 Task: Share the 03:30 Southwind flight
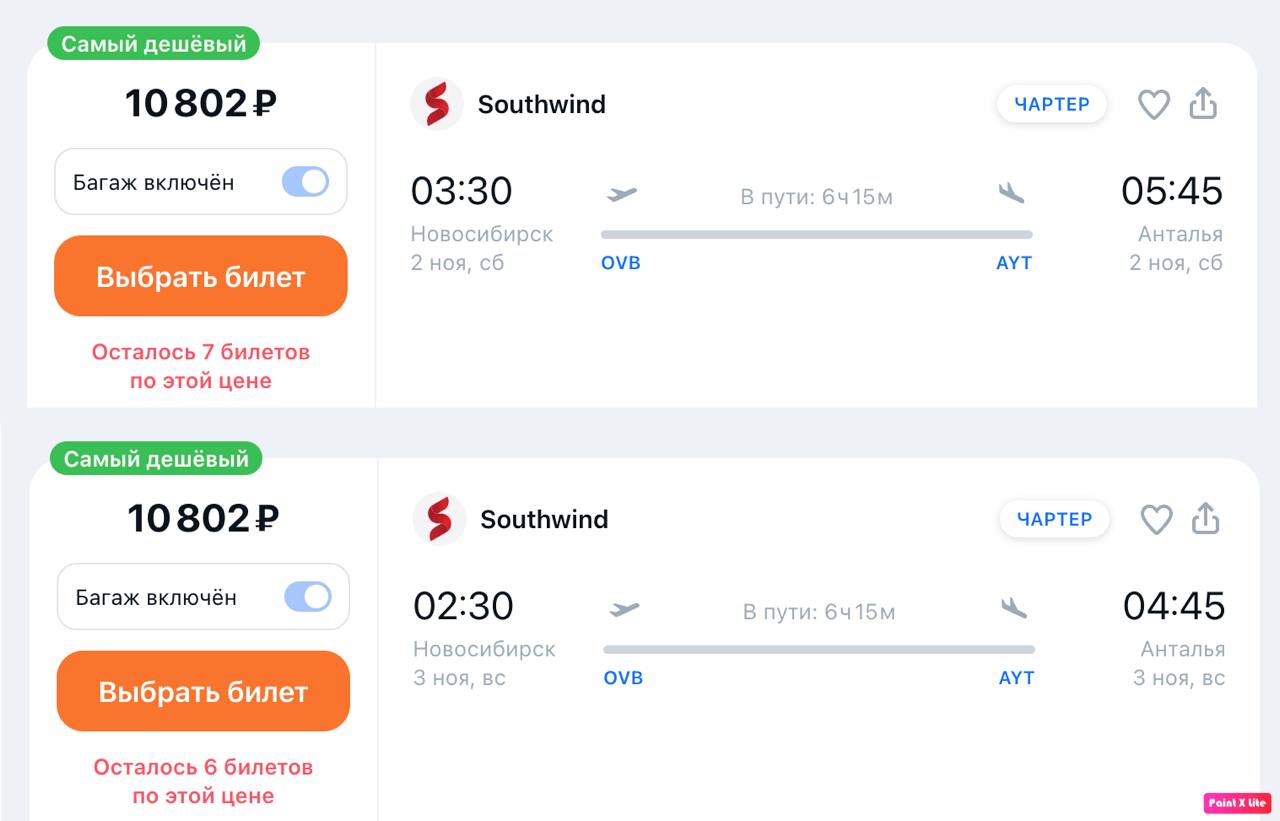pyautogui.click(x=1203, y=103)
